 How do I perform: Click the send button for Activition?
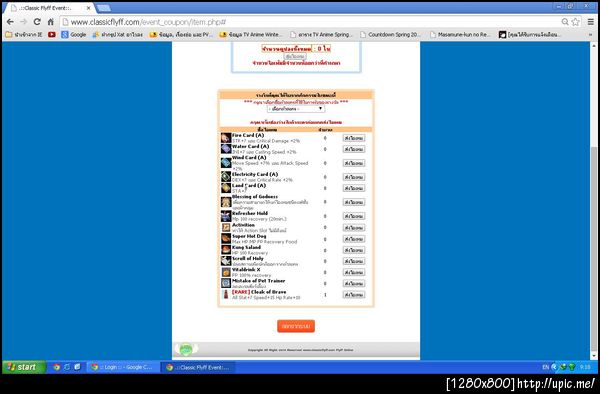pos(354,228)
